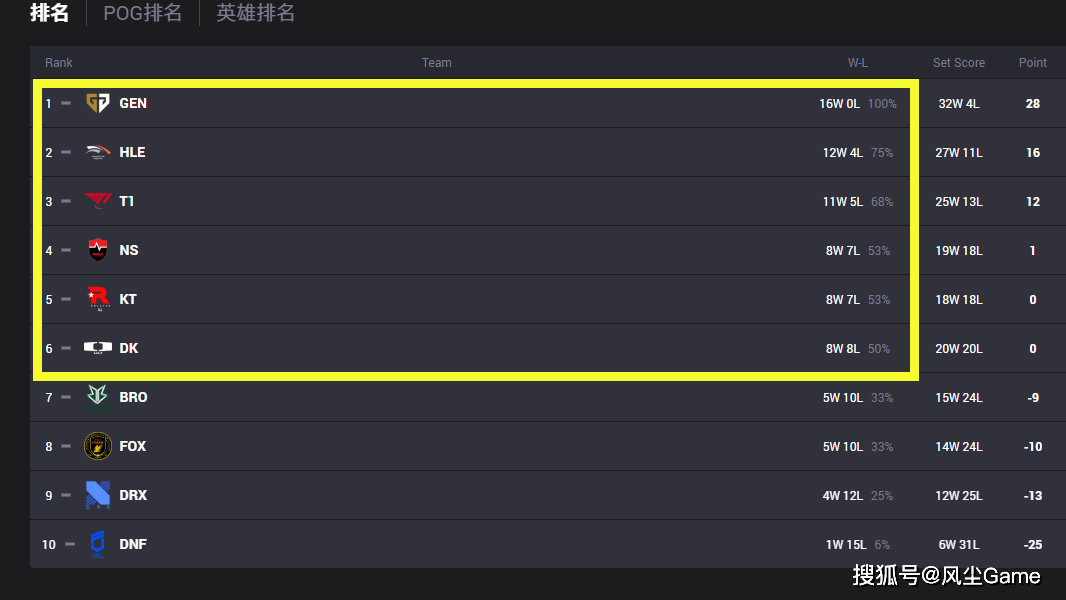Click the KT Rolster logo icon
Viewport: 1066px width, 600px height.
click(x=99, y=299)
